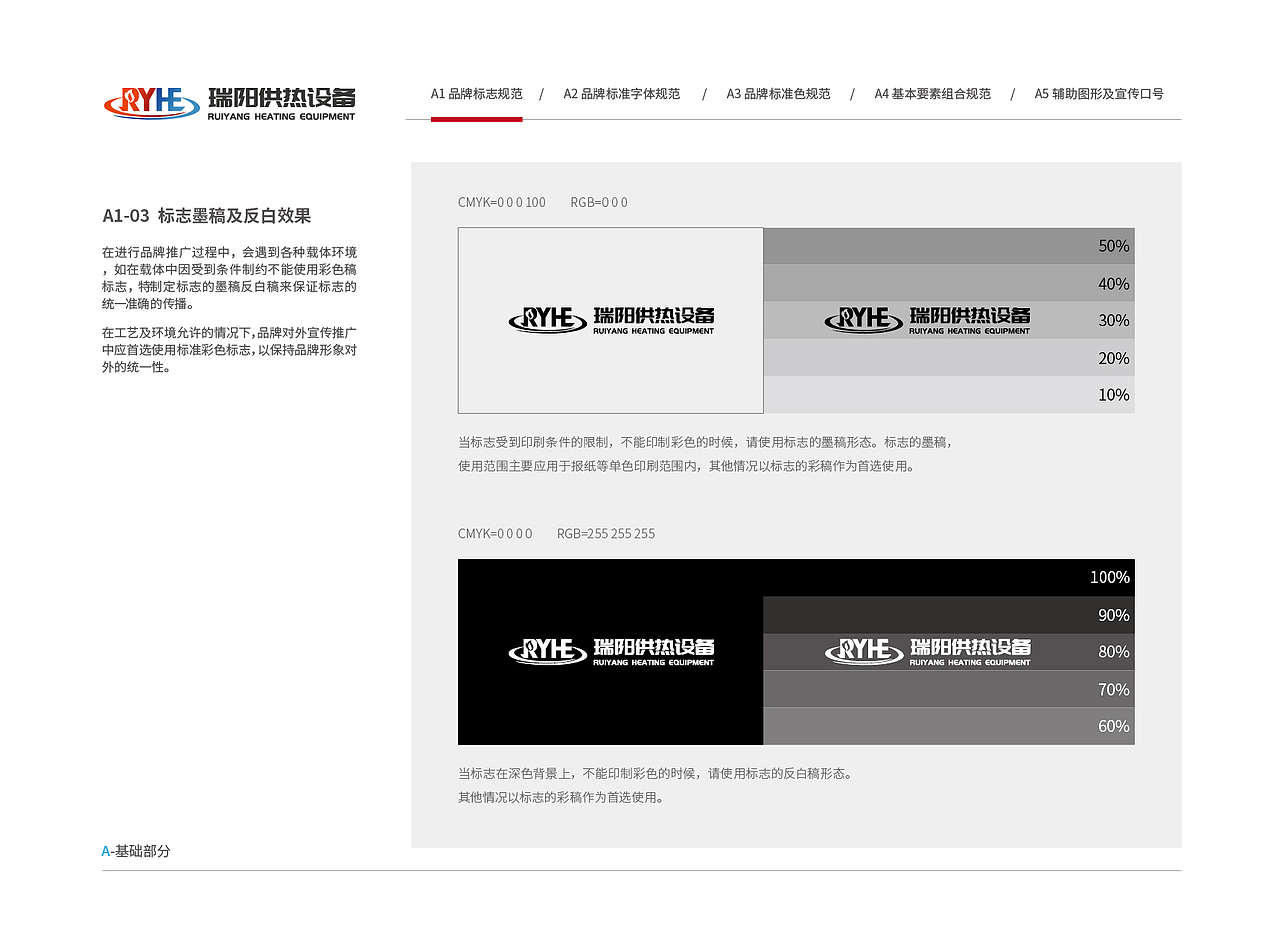Click the 瑞阳供热设备 Chinese logotype in the header
This screenshot has height=950, width=1280.
(283, 96)
